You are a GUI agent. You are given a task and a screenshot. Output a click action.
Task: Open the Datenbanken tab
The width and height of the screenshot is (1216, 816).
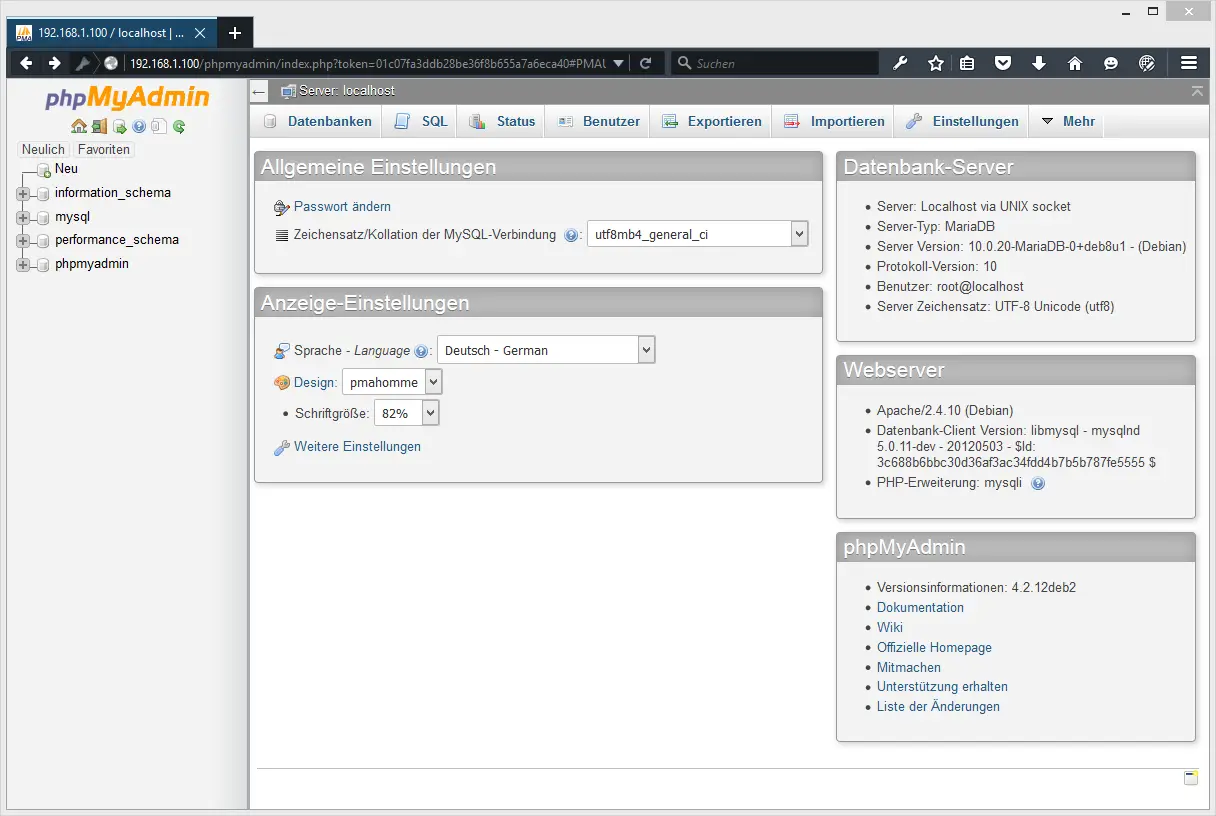click(x=318, y=121)
